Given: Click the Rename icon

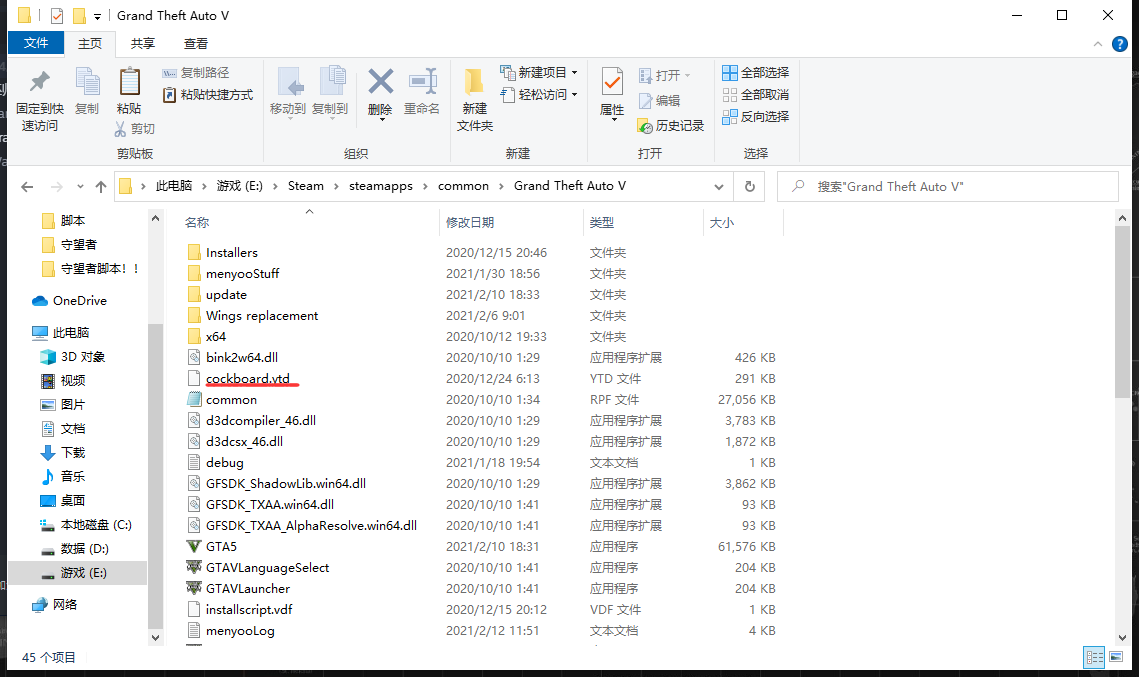Looking at the screenshot, I should pyautogui.click(x=422, y=82).
